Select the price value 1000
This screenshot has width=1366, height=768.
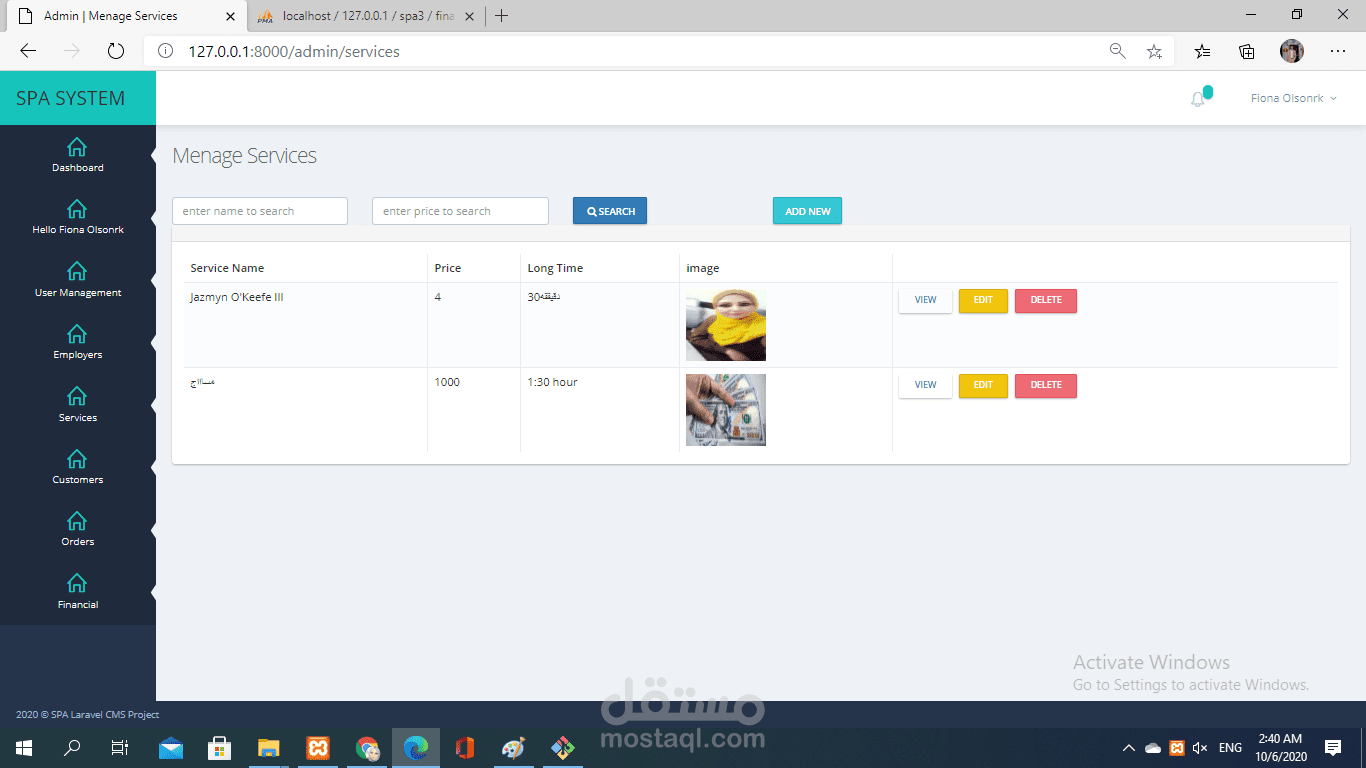coord(447,382)
